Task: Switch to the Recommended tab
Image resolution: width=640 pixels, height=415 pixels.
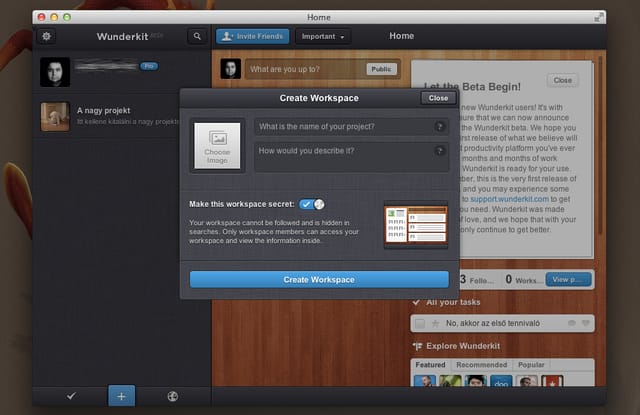Action: pyautogui.click(x=482, y=365)
